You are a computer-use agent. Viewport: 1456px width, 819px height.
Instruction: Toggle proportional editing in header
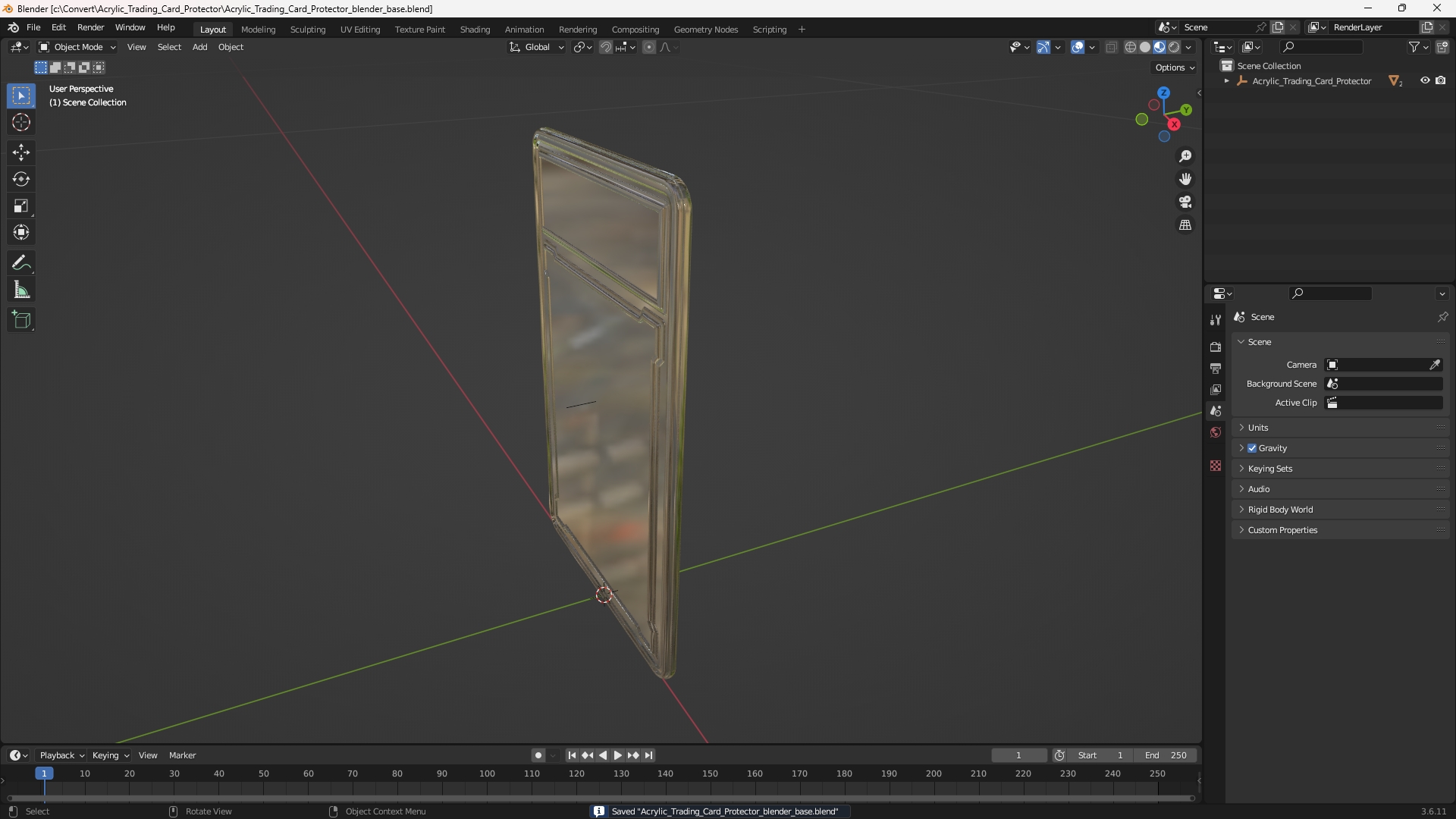(x=649, y=47)
